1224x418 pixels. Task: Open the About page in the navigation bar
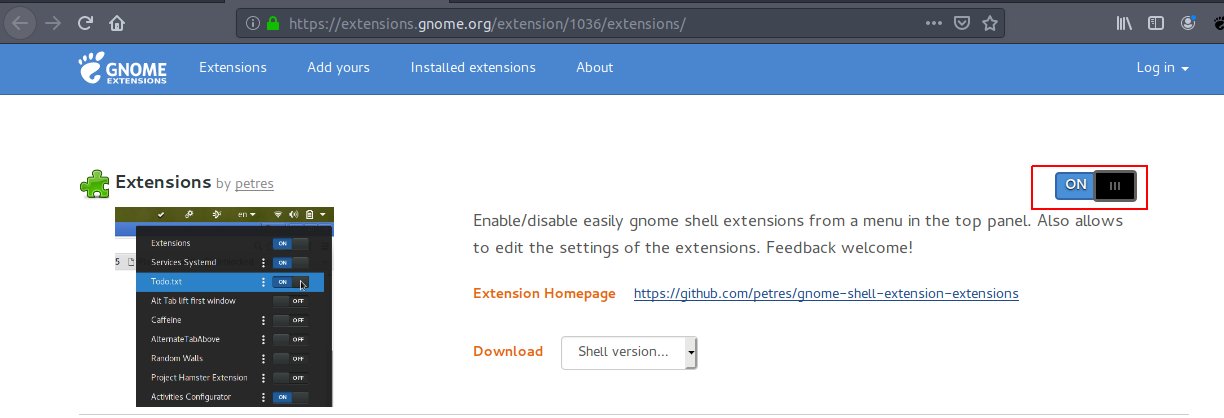point(594,68)
